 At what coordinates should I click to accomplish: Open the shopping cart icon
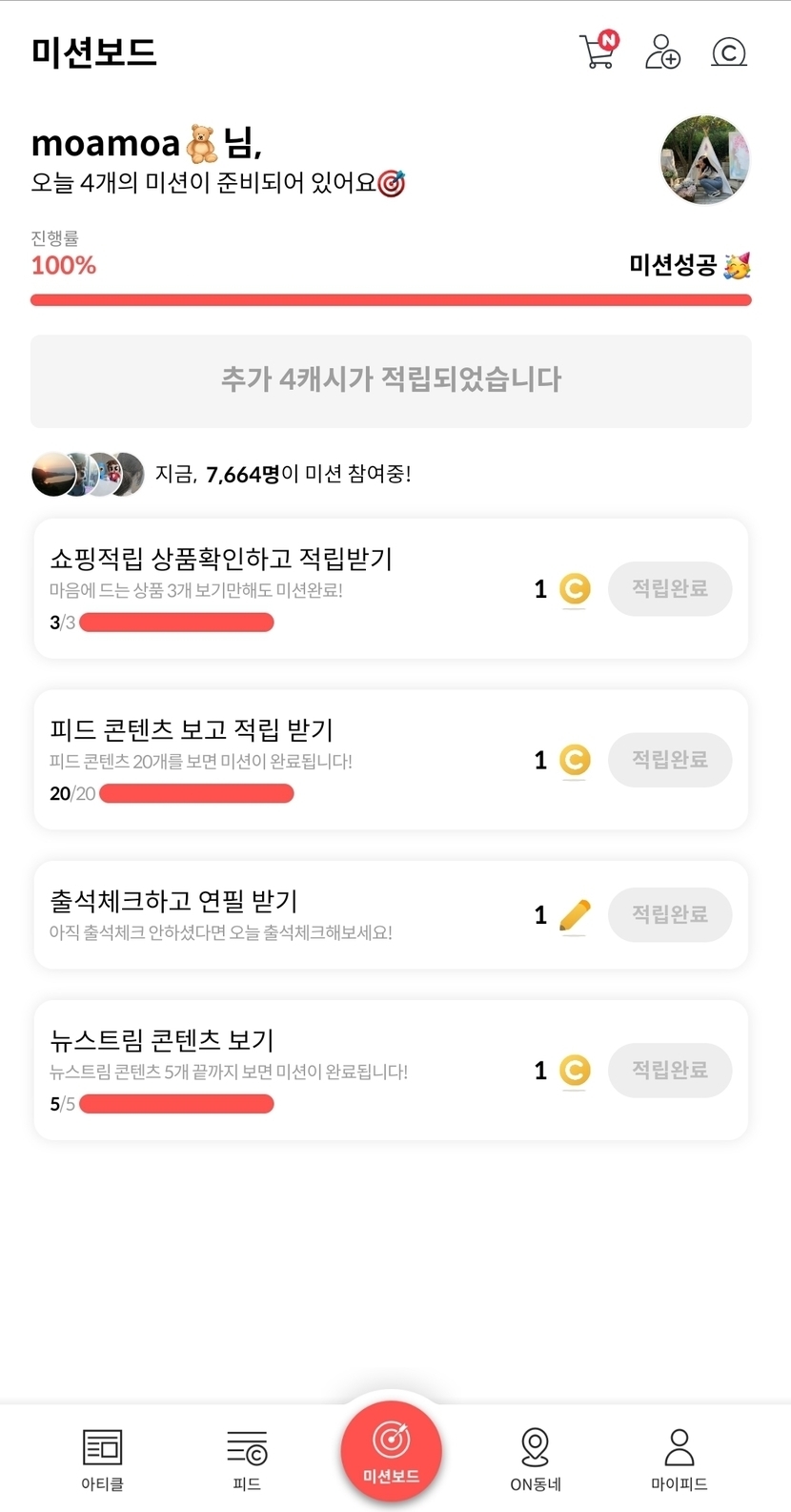(598, 51)
